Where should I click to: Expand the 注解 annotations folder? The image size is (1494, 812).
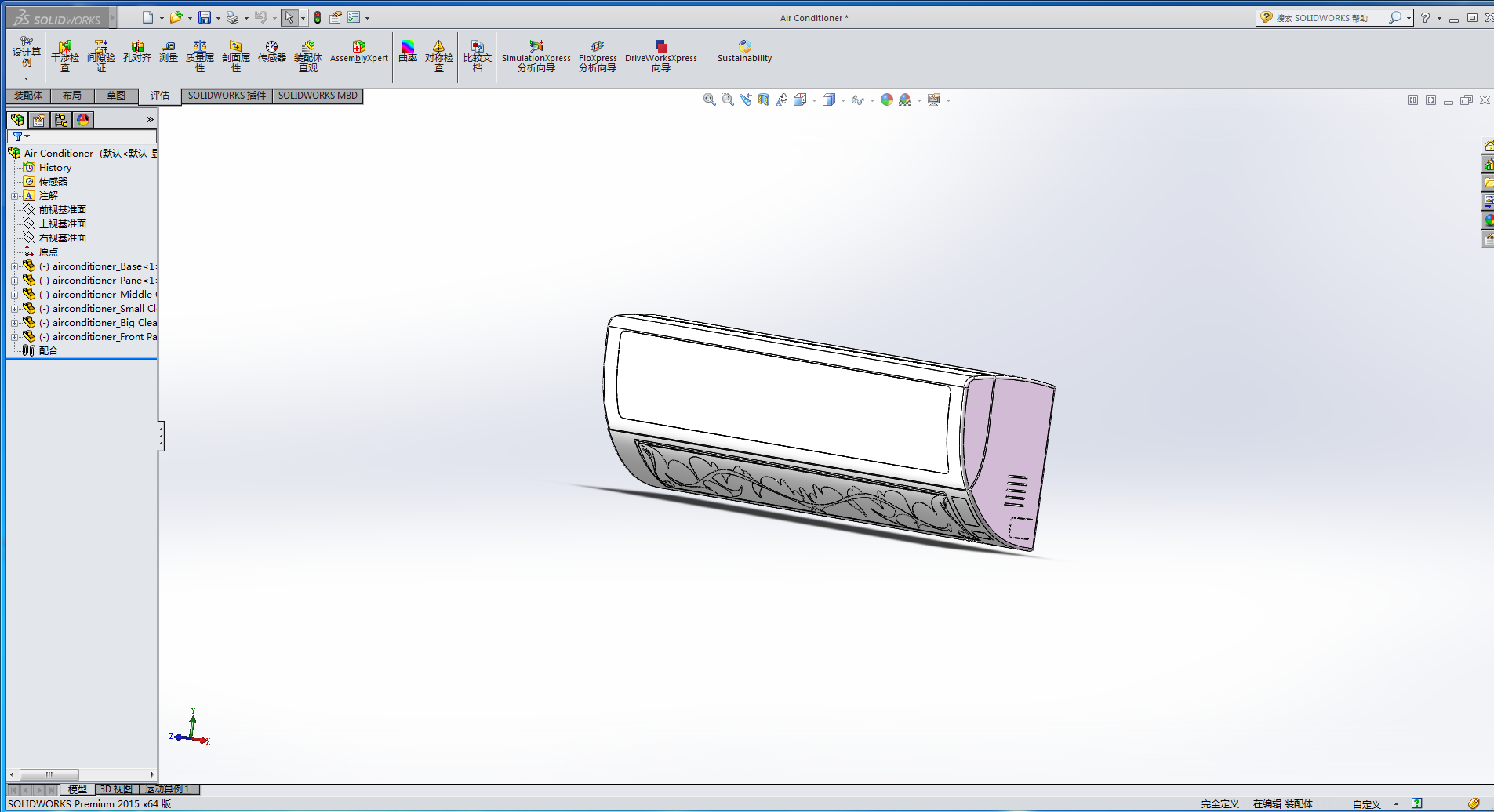[x=14, y=196]
